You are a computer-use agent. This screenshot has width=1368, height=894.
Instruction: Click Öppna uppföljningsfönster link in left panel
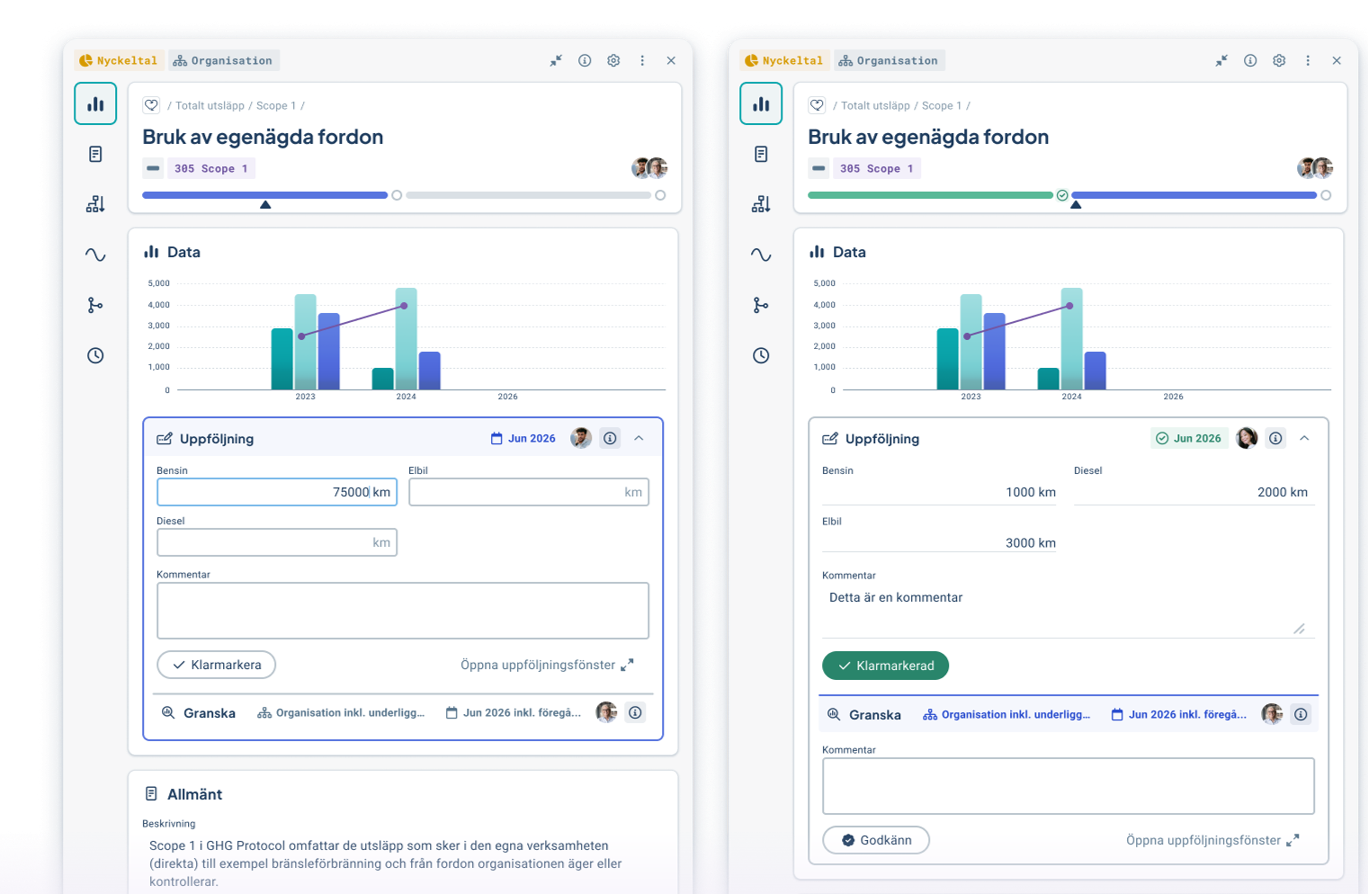pyautogui.click(x=547, y=665)
